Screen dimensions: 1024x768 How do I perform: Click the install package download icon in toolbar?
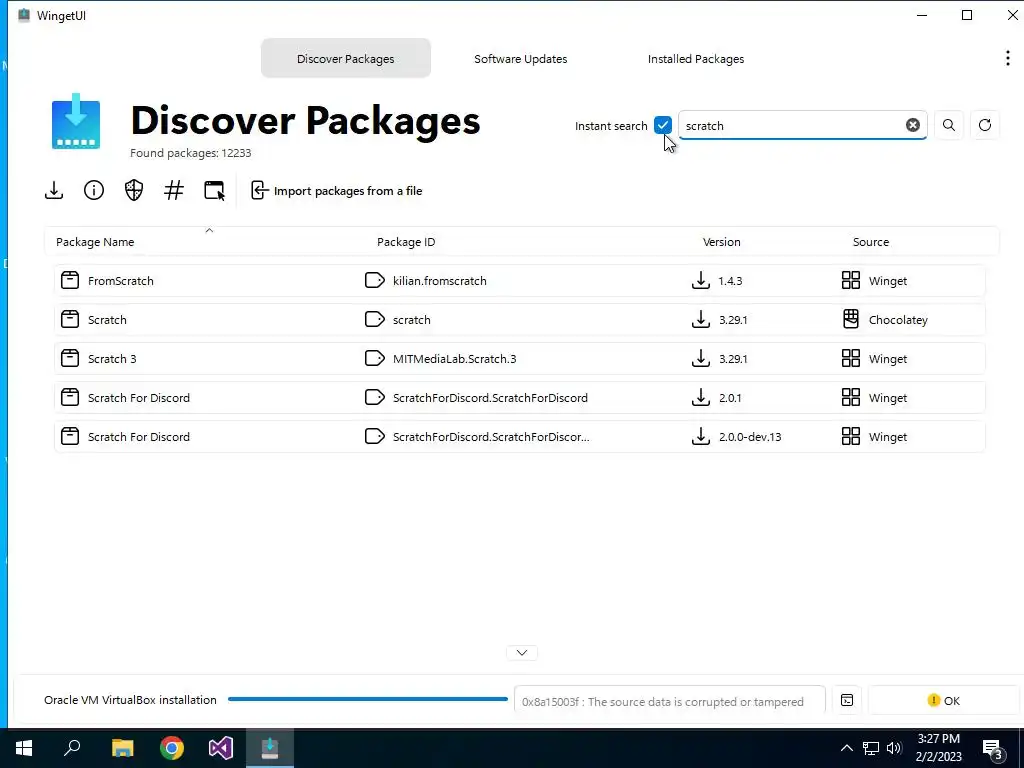(x=54, y=191)
